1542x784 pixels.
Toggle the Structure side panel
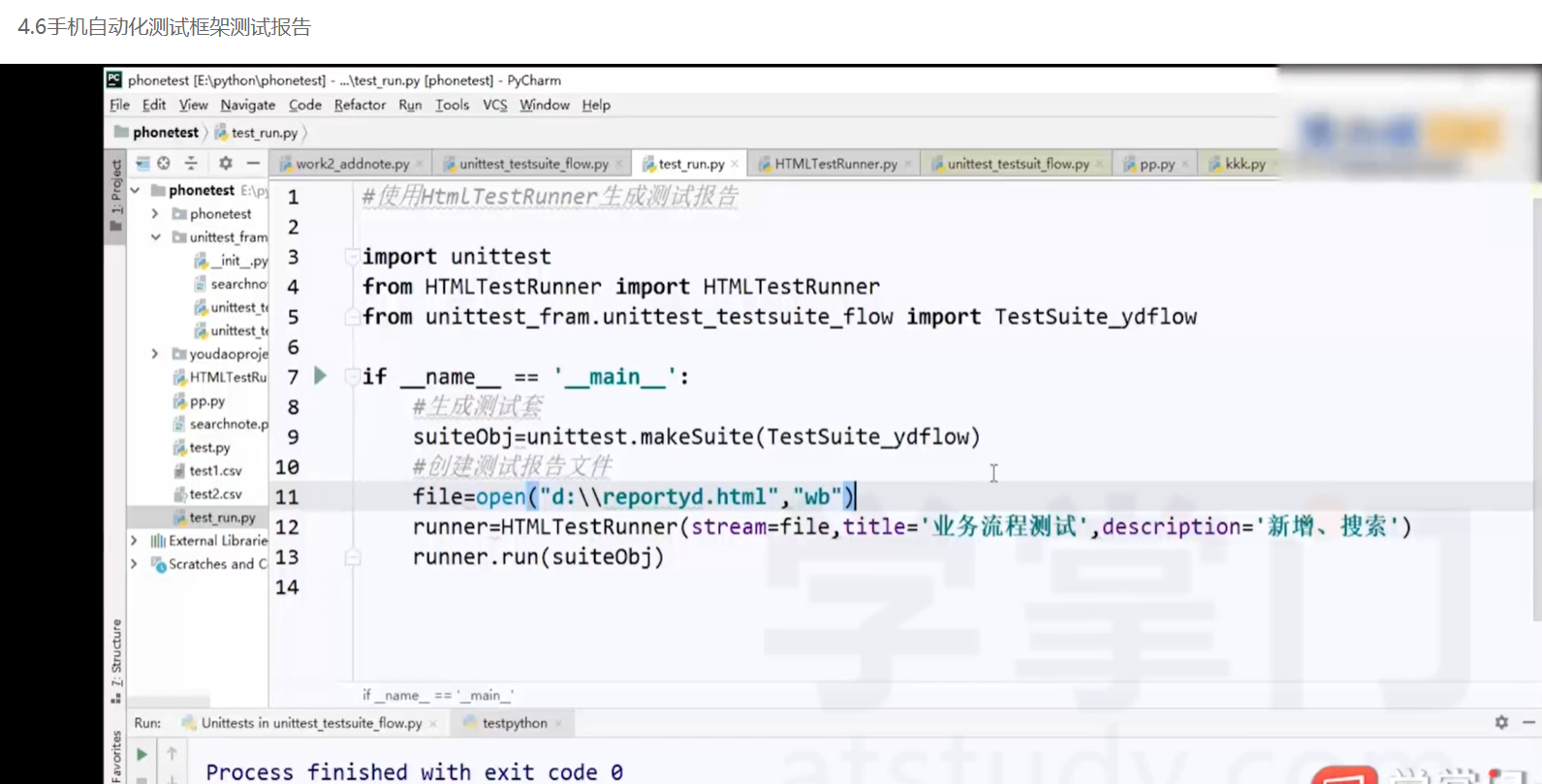coord(116,661)
